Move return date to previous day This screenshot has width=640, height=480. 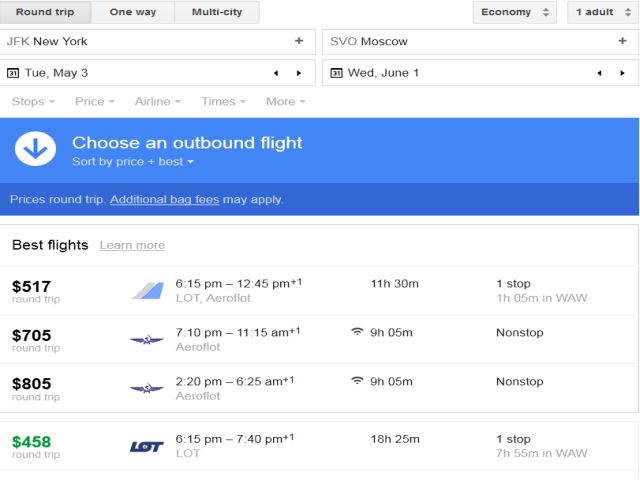599,73
